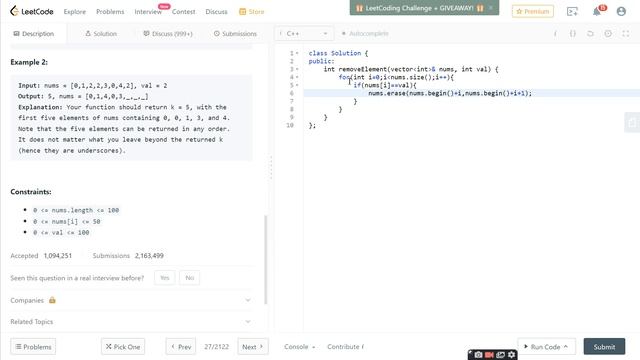Click the 'class Solution {' code line
Viewport: 640px width, 360px height.
(338, 53)
